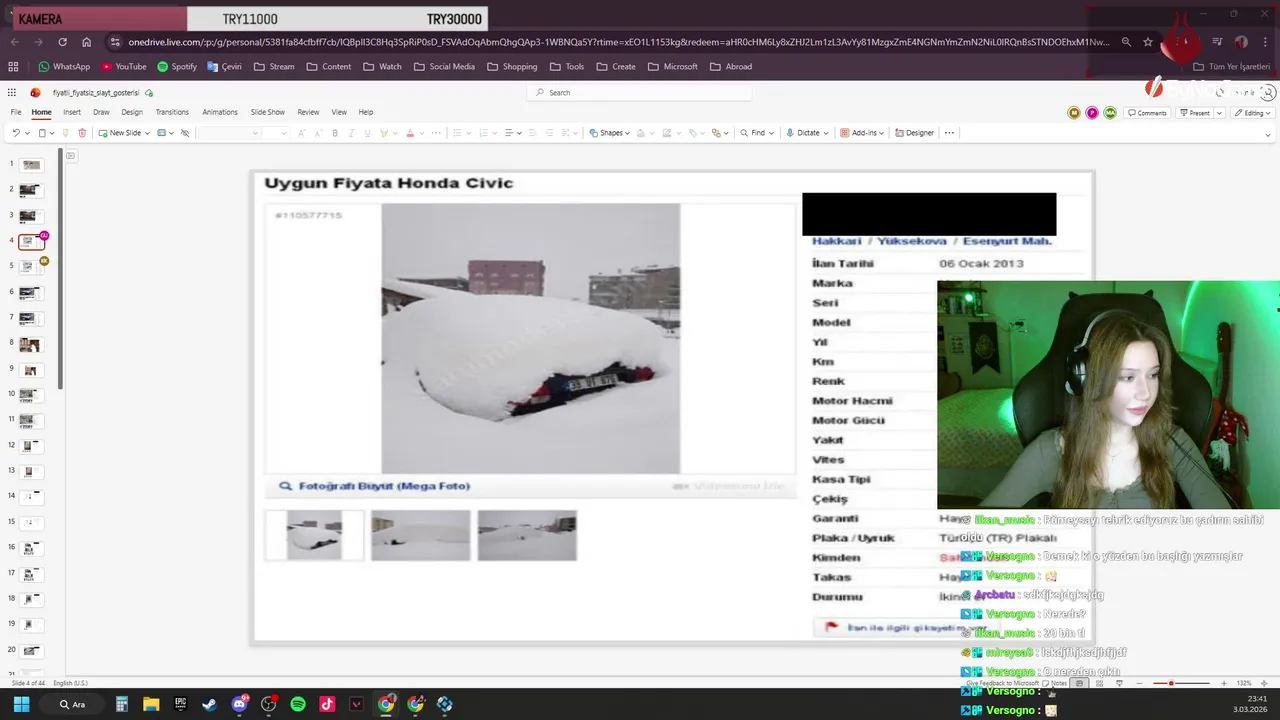The image size is (1280, 720).
Task: Click the TikTok icon in taskbar
Action: coord(327,704)
